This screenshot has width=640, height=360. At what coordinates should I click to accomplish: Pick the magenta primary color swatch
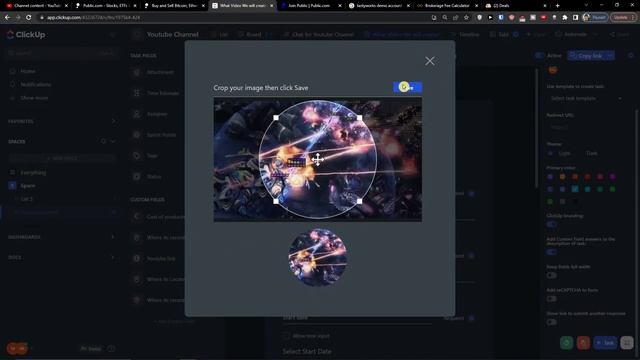point(613,177)
